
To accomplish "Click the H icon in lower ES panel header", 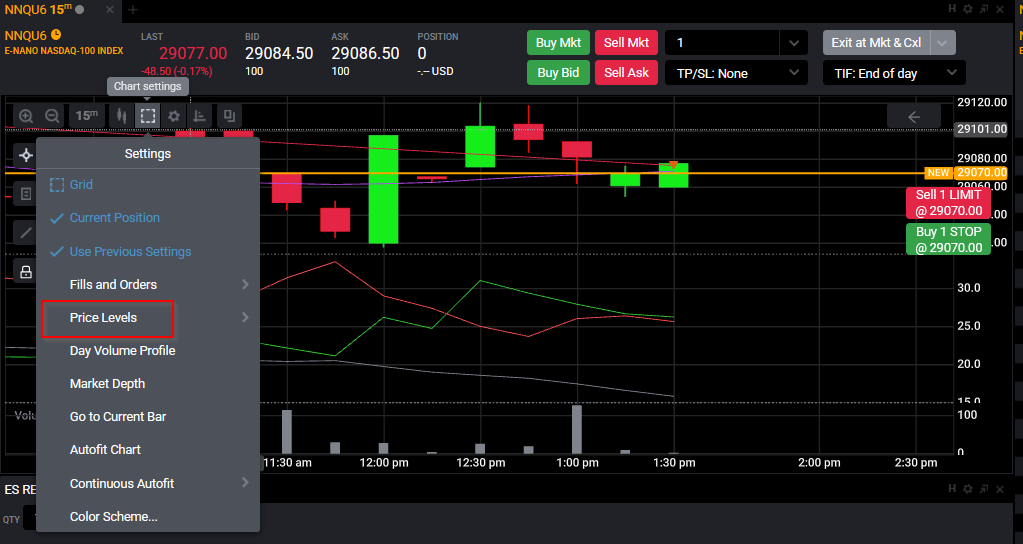I will (x=952, y=488).
